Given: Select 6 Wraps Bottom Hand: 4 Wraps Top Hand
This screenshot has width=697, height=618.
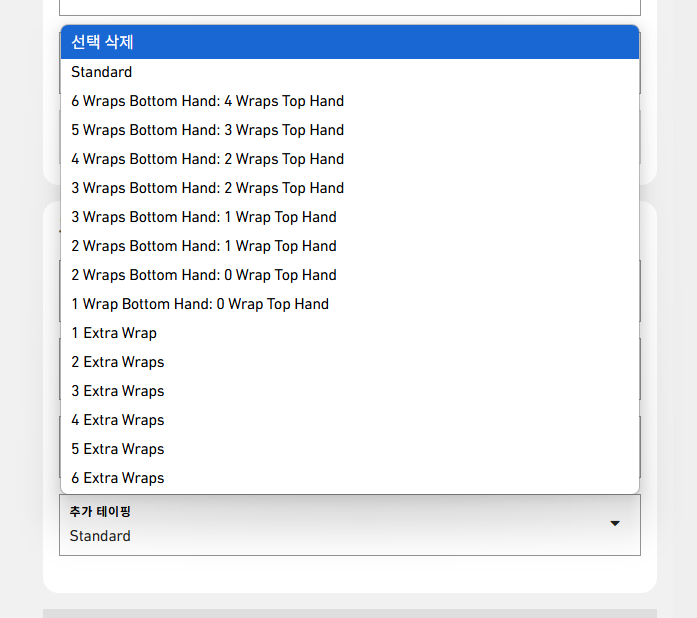Looking at the screenshot, I should 350,101.
